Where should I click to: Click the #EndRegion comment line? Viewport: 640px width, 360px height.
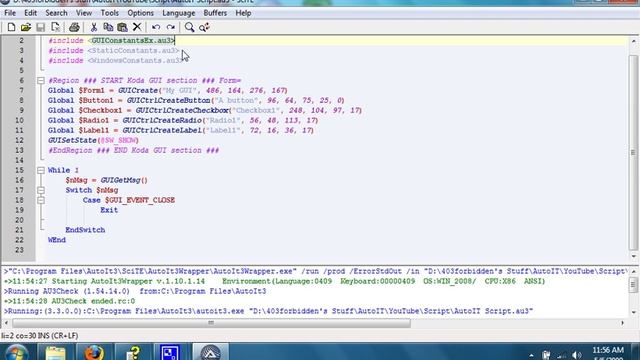[x=133, y=150]
